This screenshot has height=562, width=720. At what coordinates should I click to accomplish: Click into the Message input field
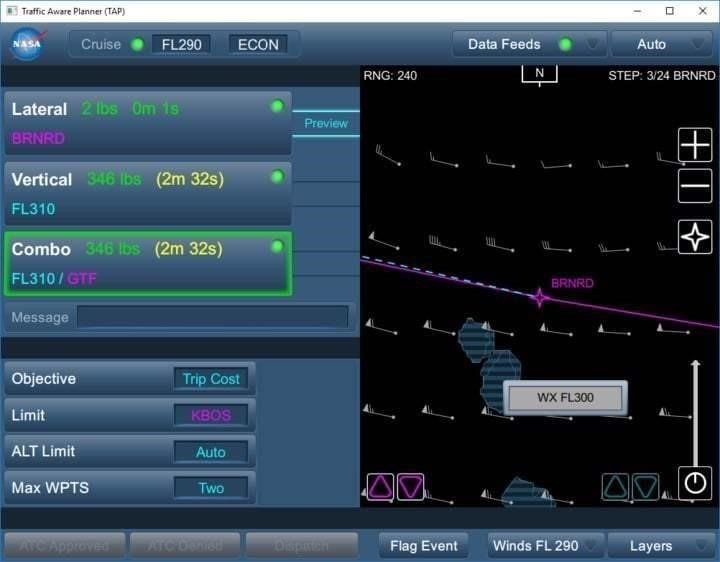coord(213,317)
